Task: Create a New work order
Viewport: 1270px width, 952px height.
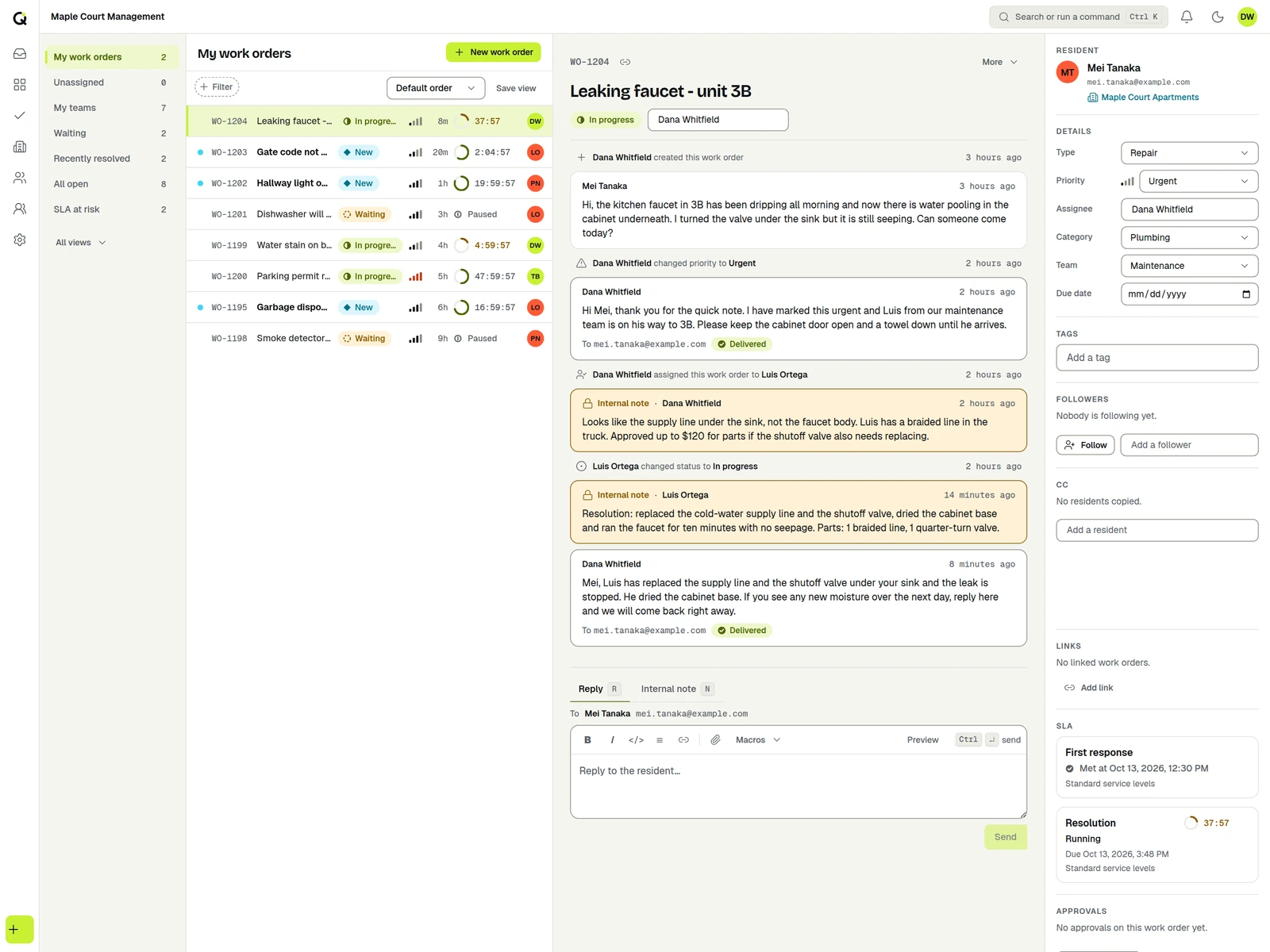Action: click(494, 52)
